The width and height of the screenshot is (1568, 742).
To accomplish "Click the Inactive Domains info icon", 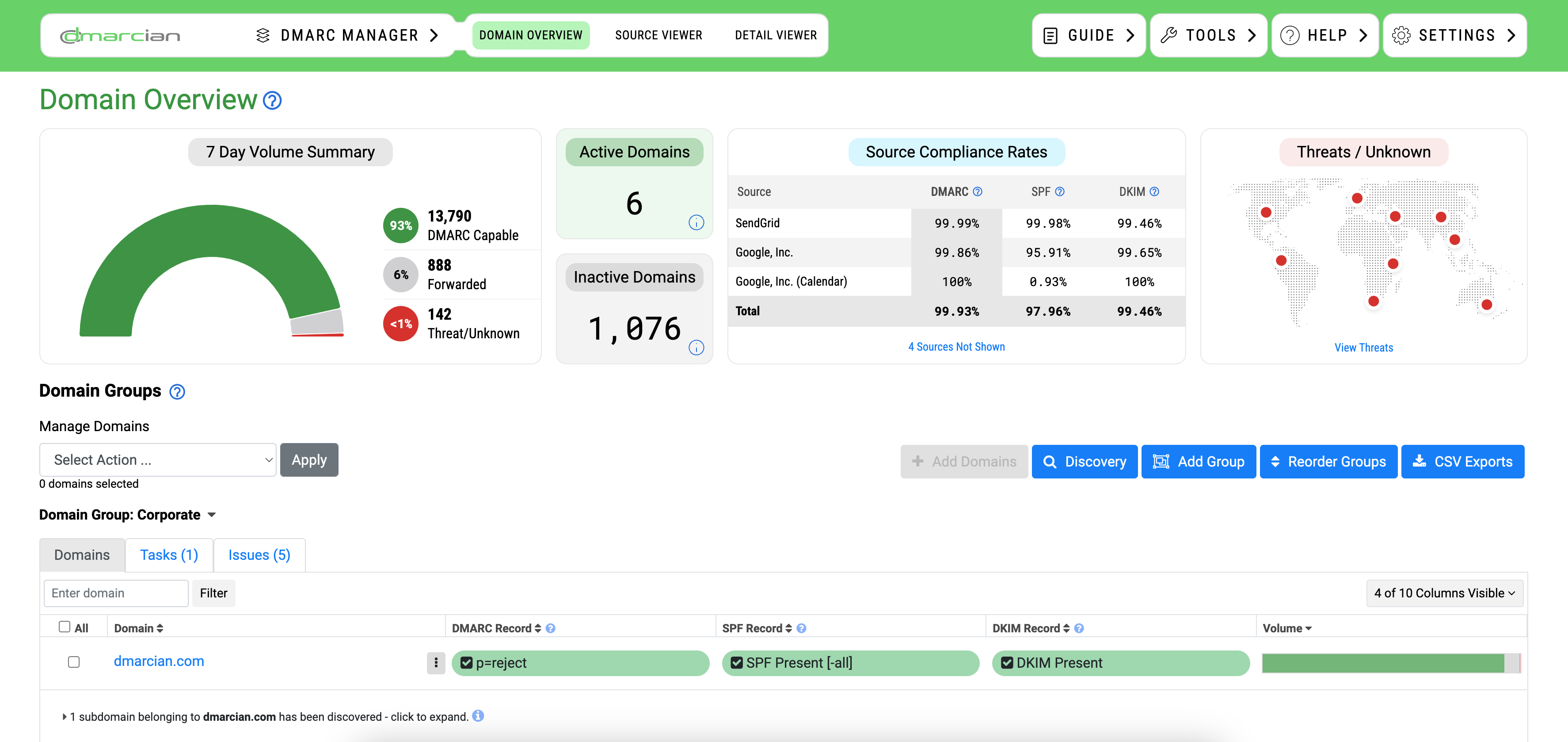I will click(696, 347).
